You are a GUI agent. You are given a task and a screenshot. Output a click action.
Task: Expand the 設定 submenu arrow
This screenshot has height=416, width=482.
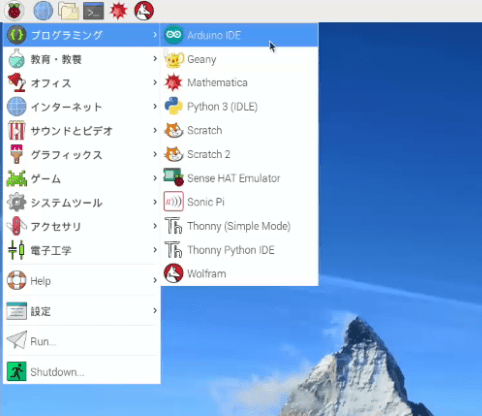155,311
